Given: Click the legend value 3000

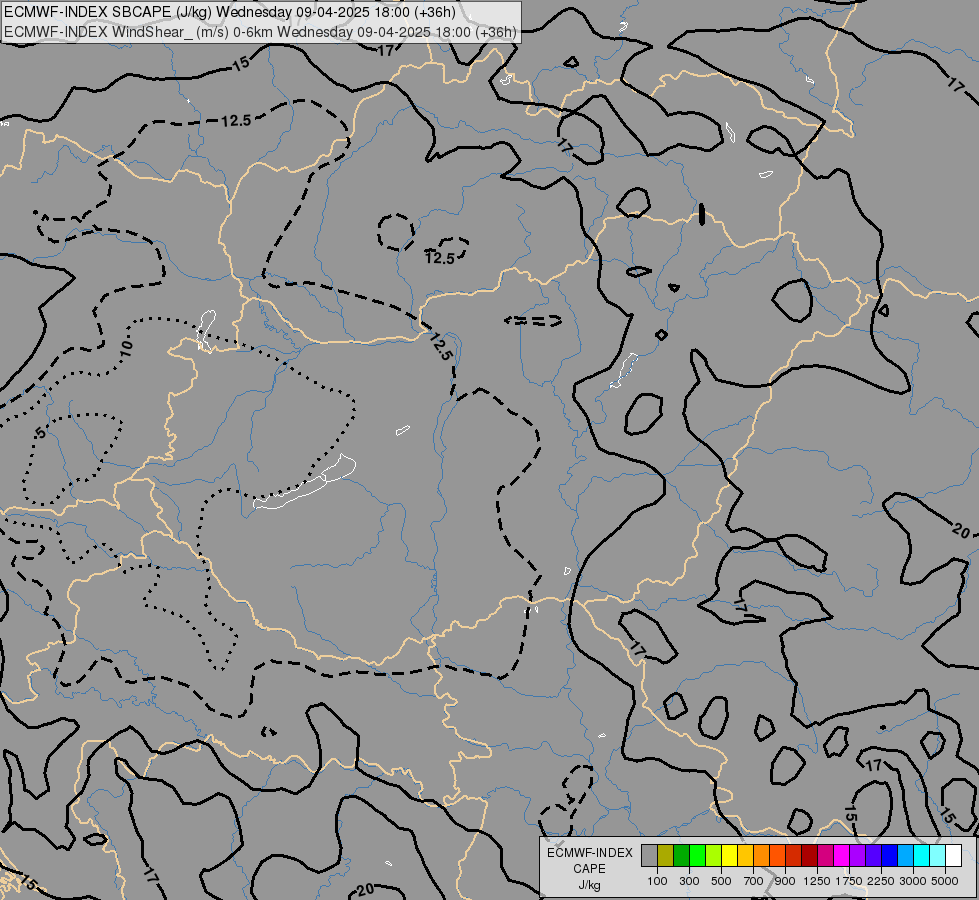Looking at the screenshot, I should [913, 881].
